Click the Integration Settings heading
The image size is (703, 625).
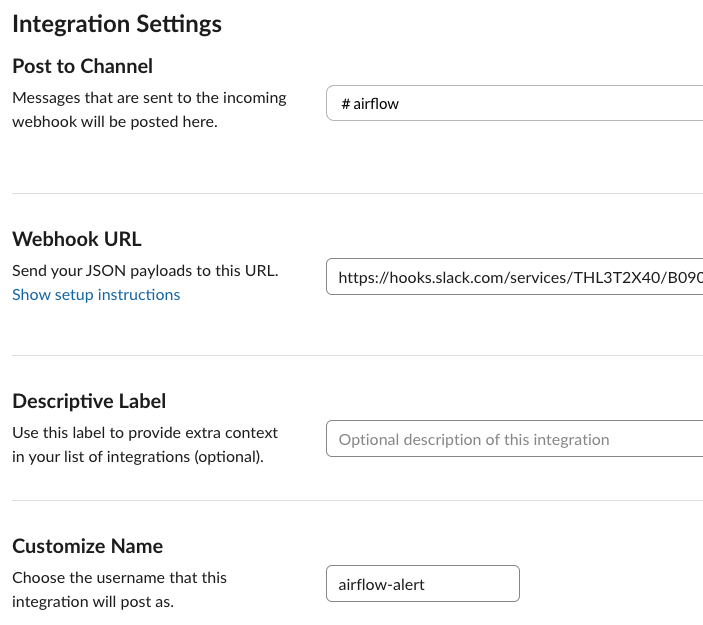coord(117,24)
